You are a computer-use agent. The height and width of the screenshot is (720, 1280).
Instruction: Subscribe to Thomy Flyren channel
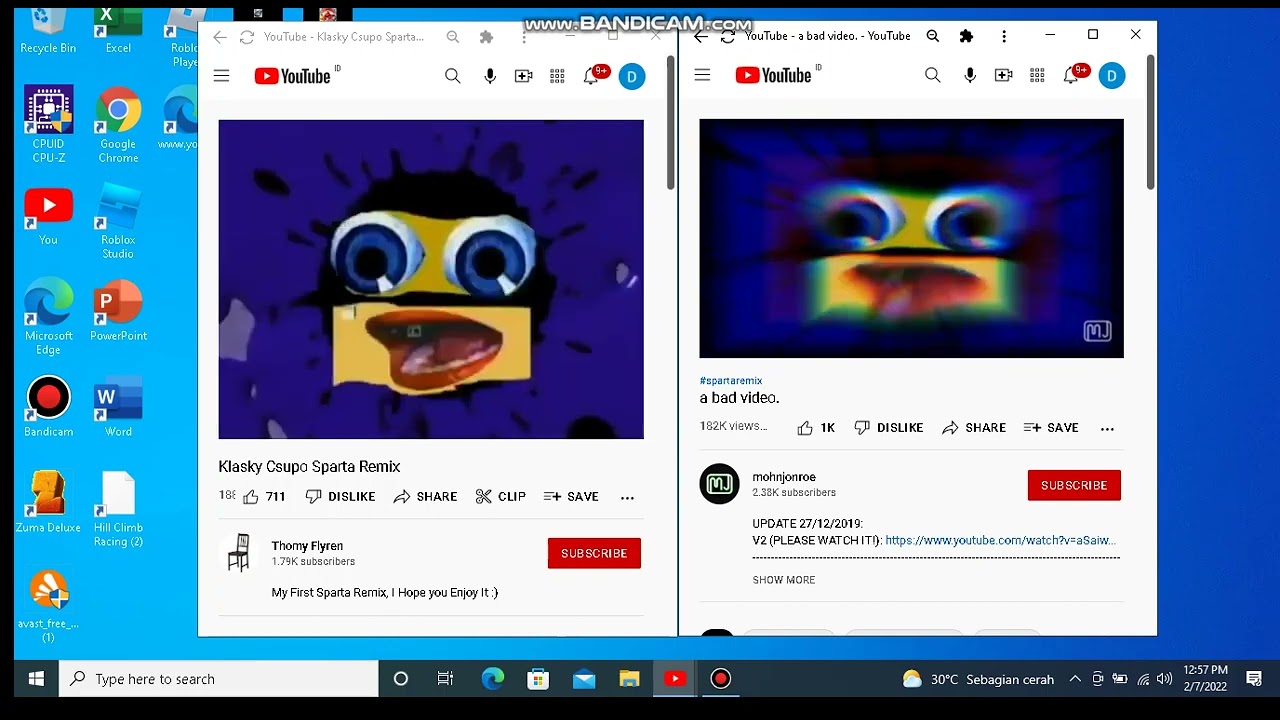coord(594,553)
